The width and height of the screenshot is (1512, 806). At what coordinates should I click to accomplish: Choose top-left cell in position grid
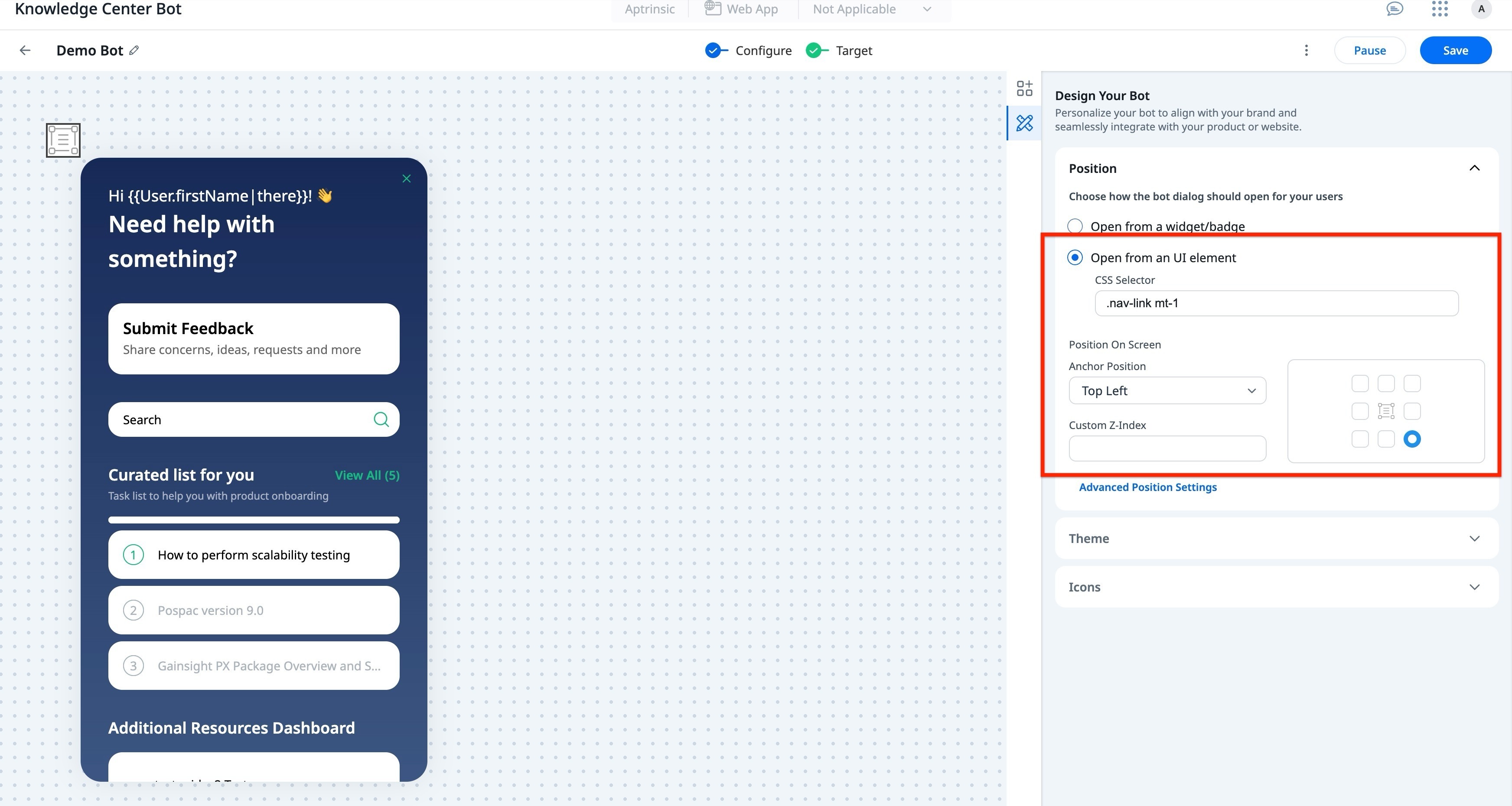1360,383
